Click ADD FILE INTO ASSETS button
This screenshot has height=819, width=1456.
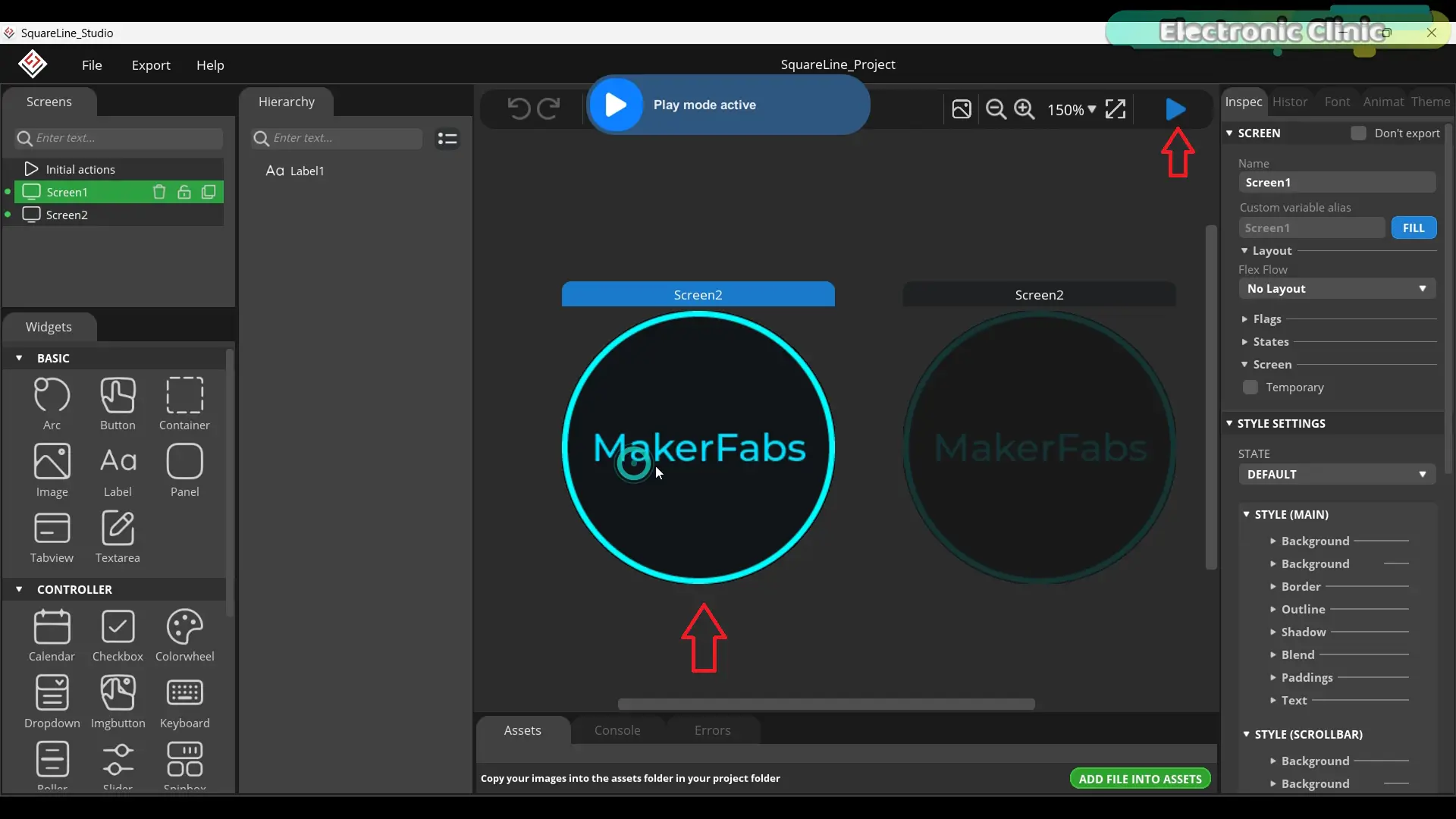1140,779
